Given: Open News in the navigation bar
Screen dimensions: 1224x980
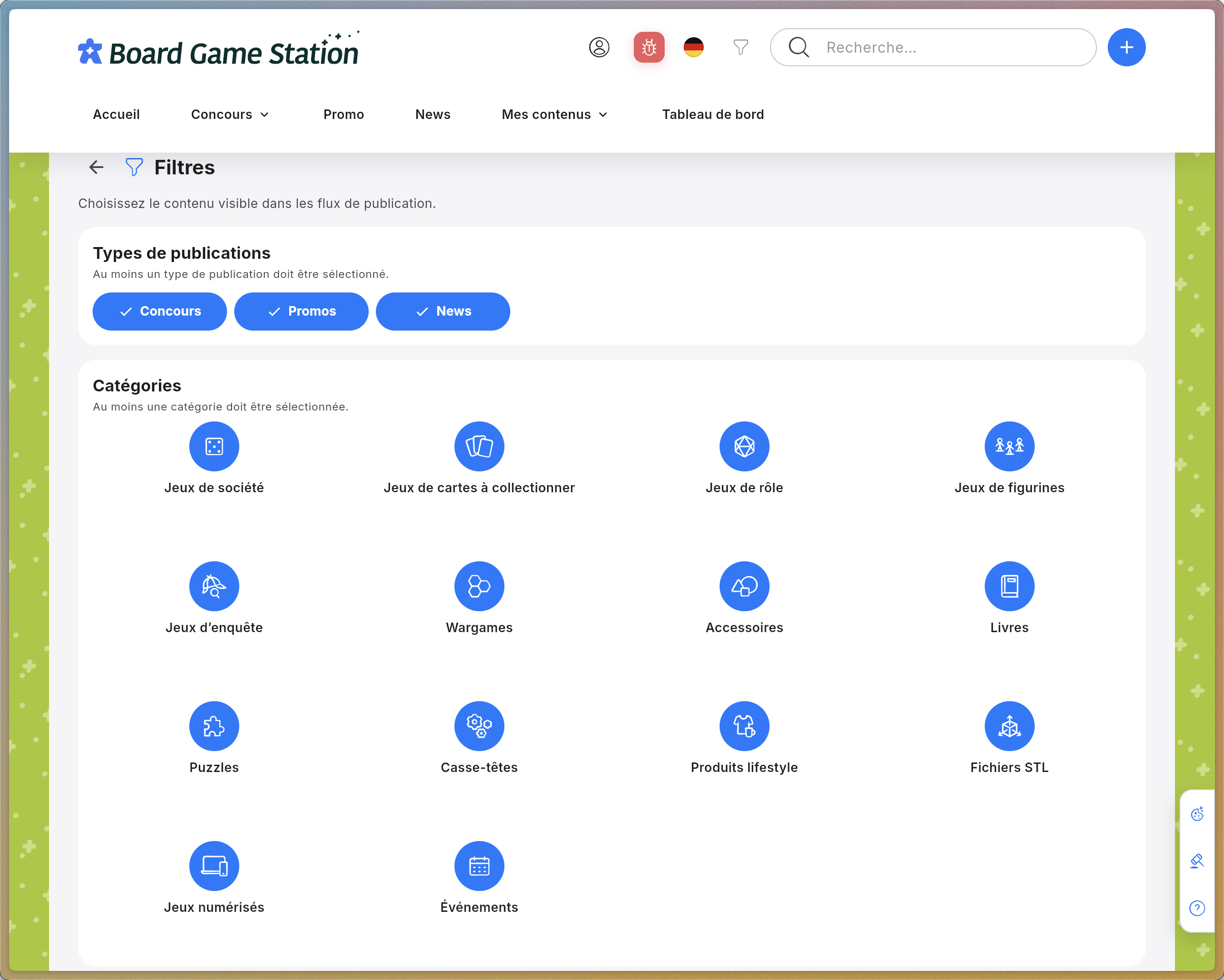Looking at the screenshot, I should coord(433,115).
